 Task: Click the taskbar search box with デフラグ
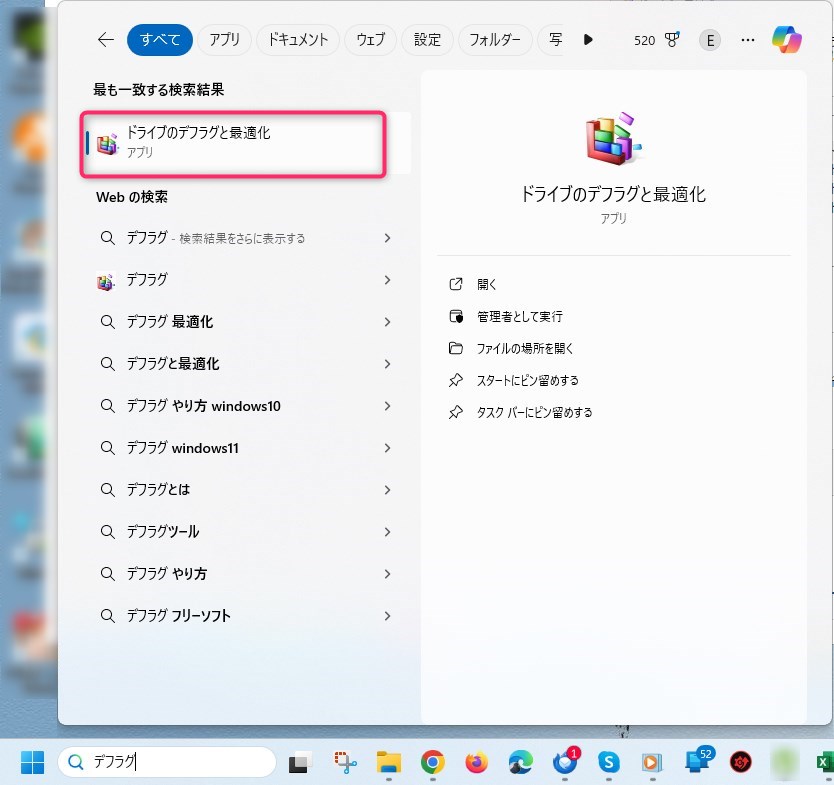pyautogui.click(x=170, y=763)
